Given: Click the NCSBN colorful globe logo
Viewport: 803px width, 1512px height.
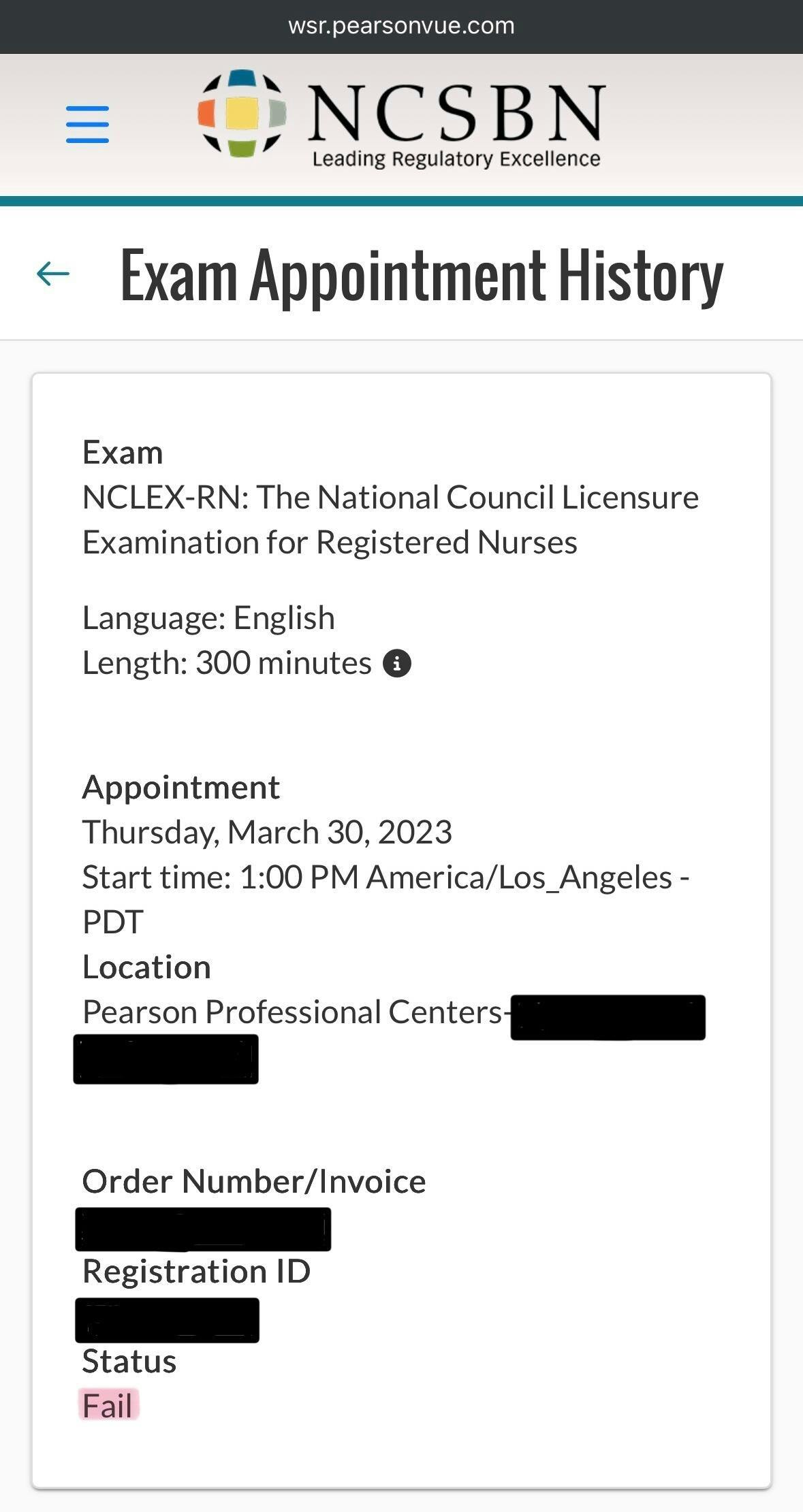Looking at the screenshot, I should coord(242,114).
